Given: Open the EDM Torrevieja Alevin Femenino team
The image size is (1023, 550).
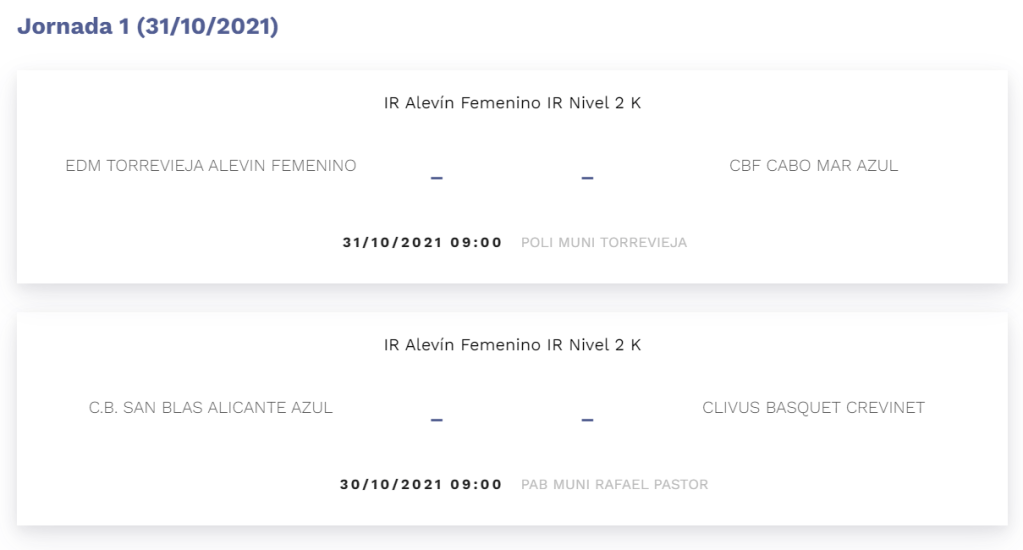Looking at the screenshot, I should point(211,166).
